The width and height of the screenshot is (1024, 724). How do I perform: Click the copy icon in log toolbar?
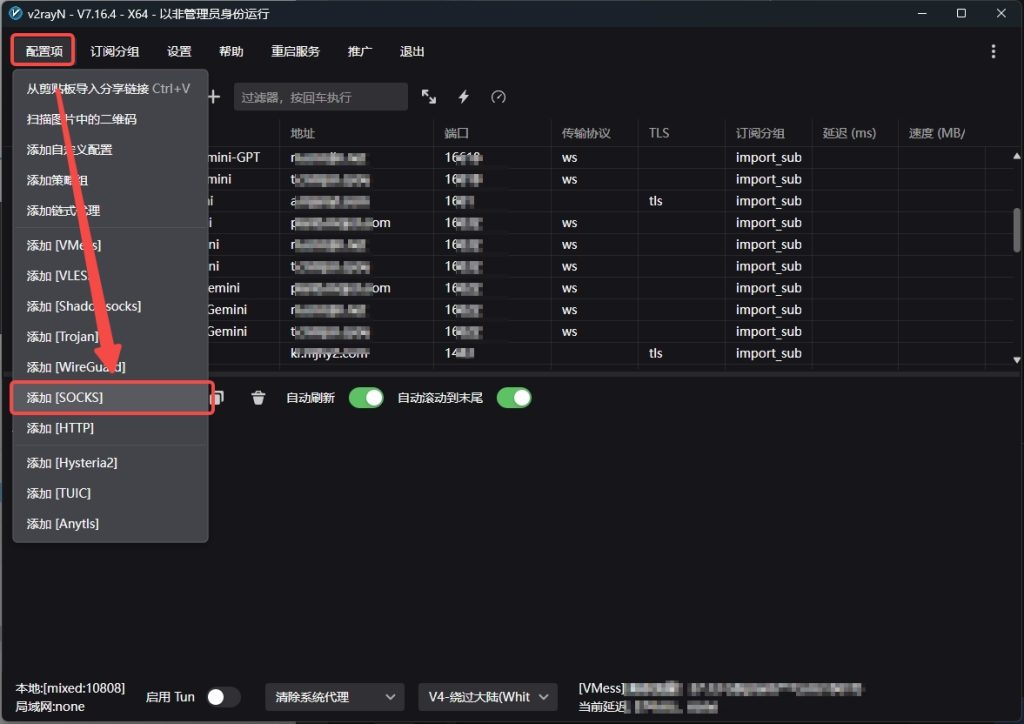[x=218, y=398]
